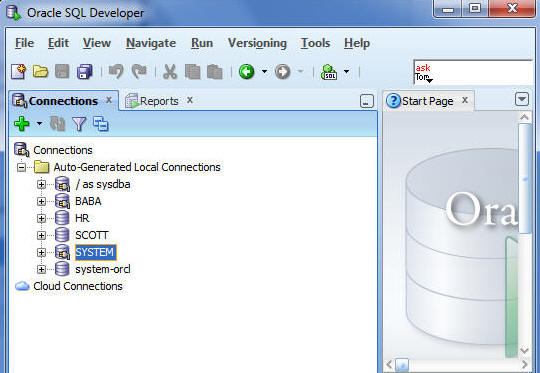This screenshot has height=373, width=540.
Task: Open SQL Worksheet icon in toolbar
Action: click(x=329, y=72)
